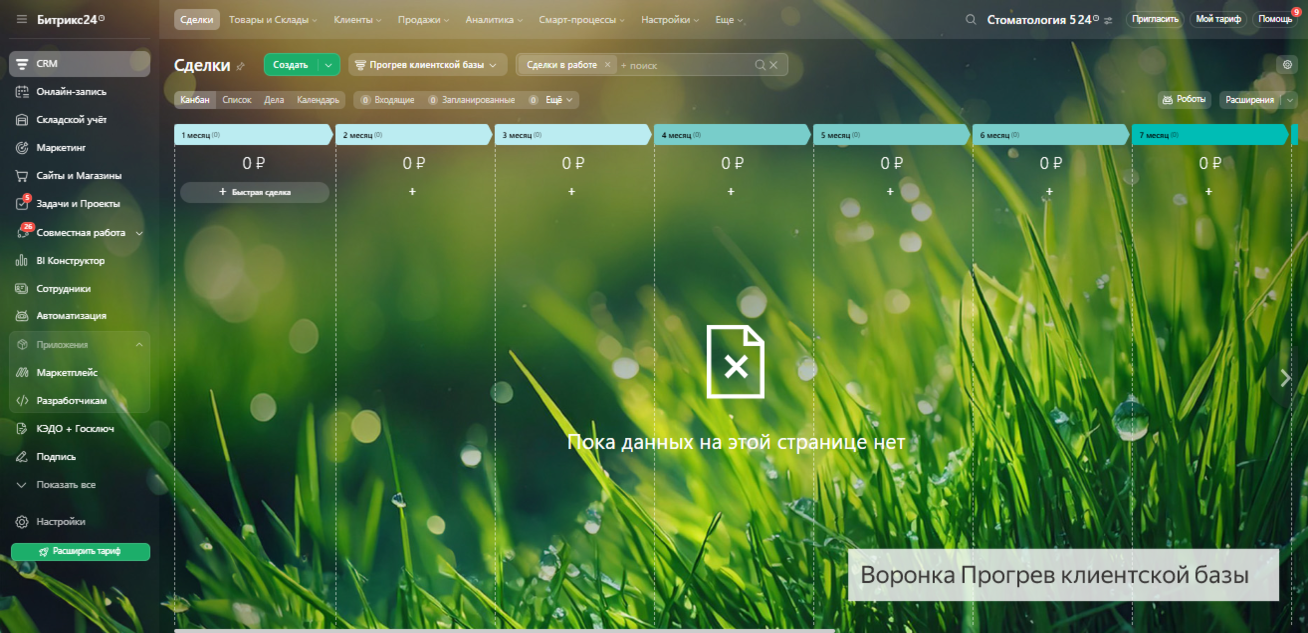Clear the filter with the X icon
Screen dimensions: 1308x633
(773, 65)
